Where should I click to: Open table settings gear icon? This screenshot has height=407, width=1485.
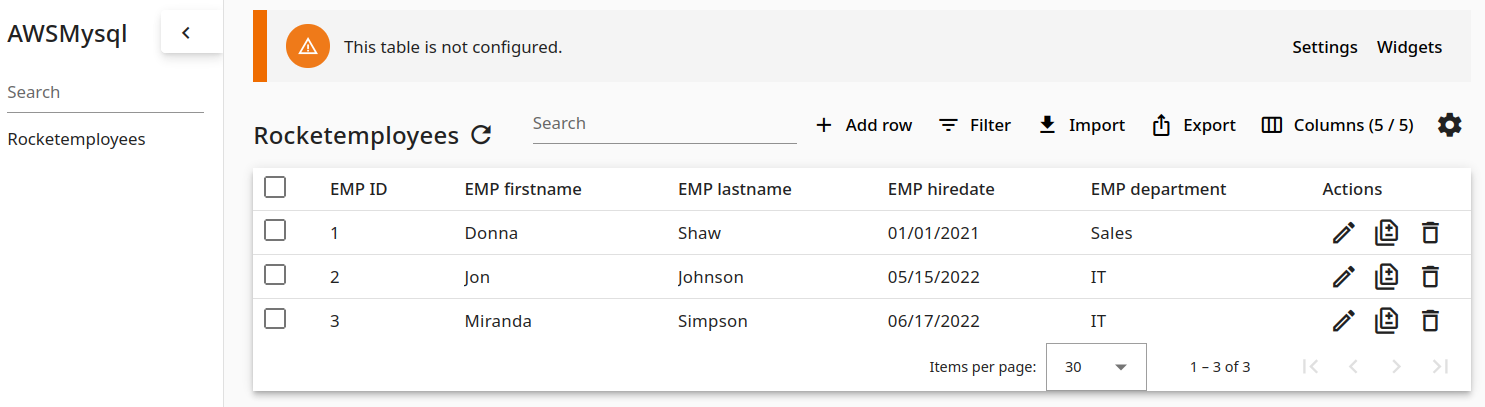tap(1449, 125)
